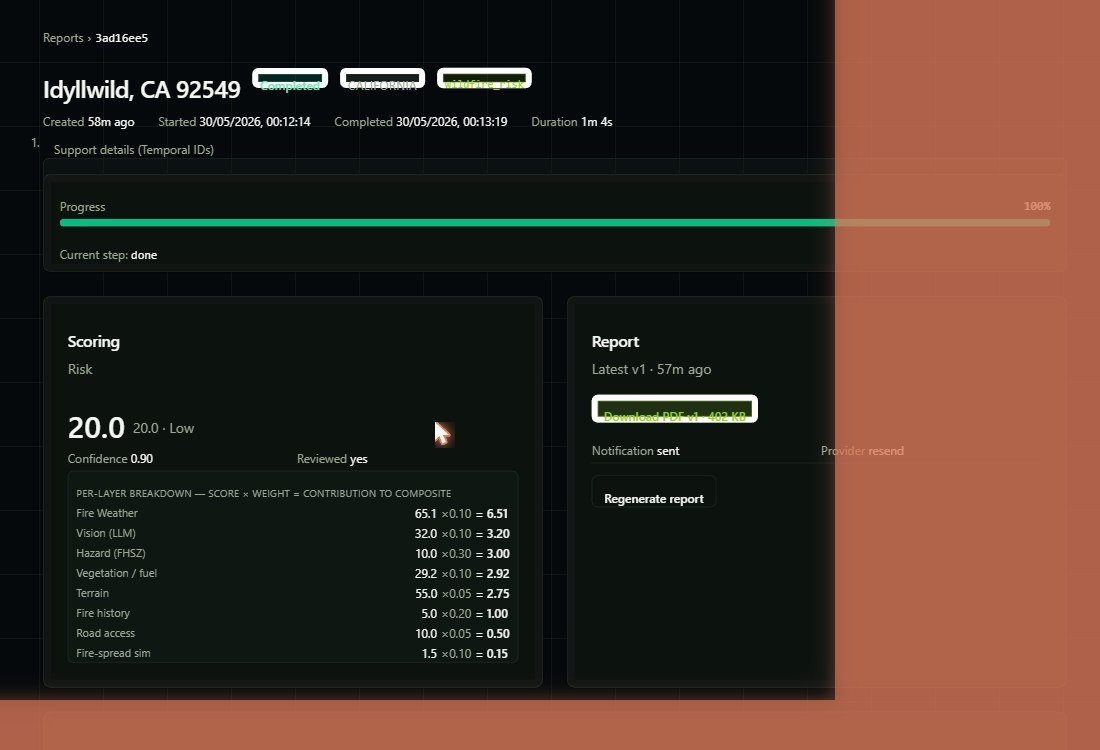Screen dimensions: 1100x750
Task: Click the Notification sent status
Action: click(636, 451)
